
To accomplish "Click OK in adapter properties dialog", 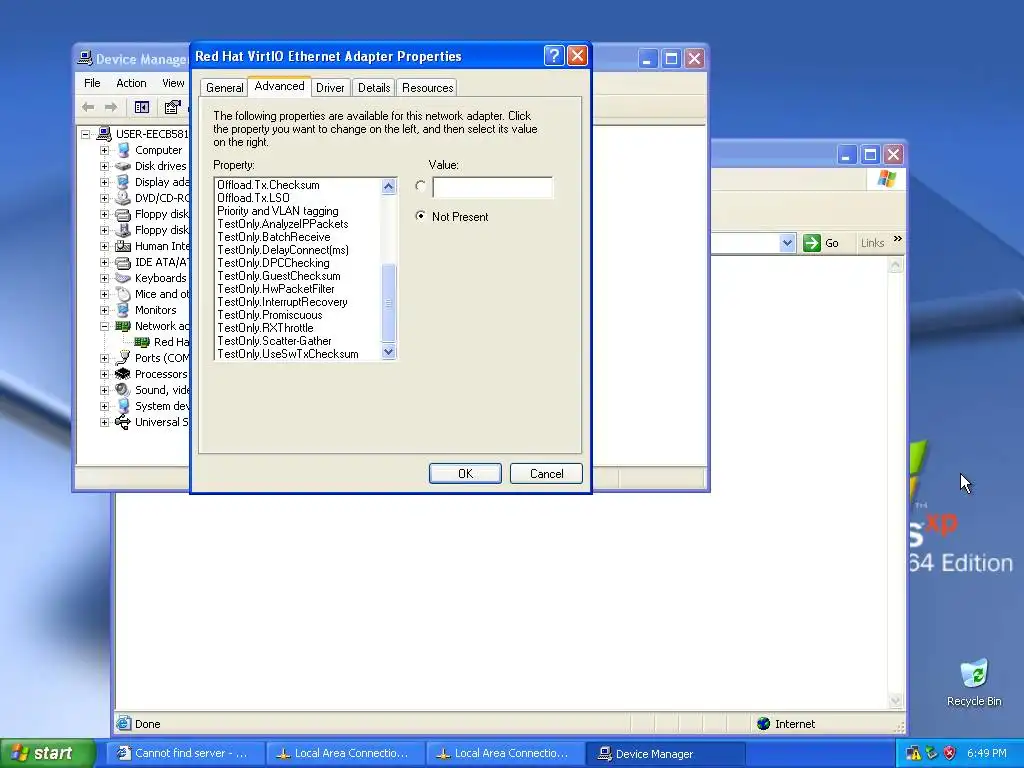I will click(x=465, y=473).
